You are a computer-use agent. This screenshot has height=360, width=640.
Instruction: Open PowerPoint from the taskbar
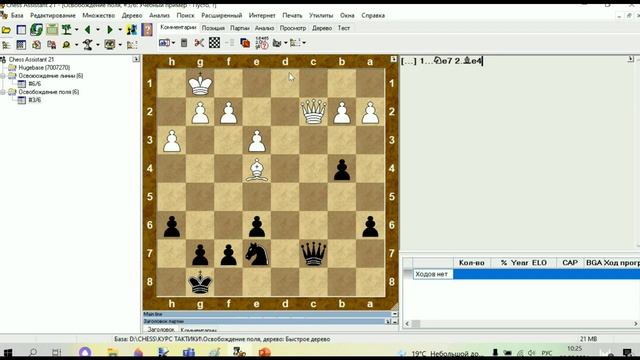264,352
